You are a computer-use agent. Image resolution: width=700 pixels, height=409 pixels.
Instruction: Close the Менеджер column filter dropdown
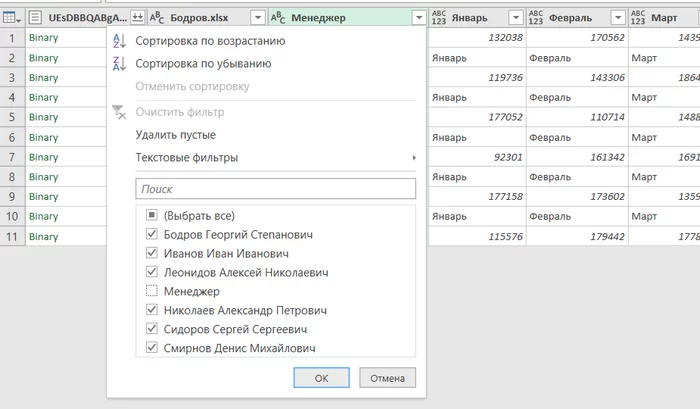click(419, 18)
